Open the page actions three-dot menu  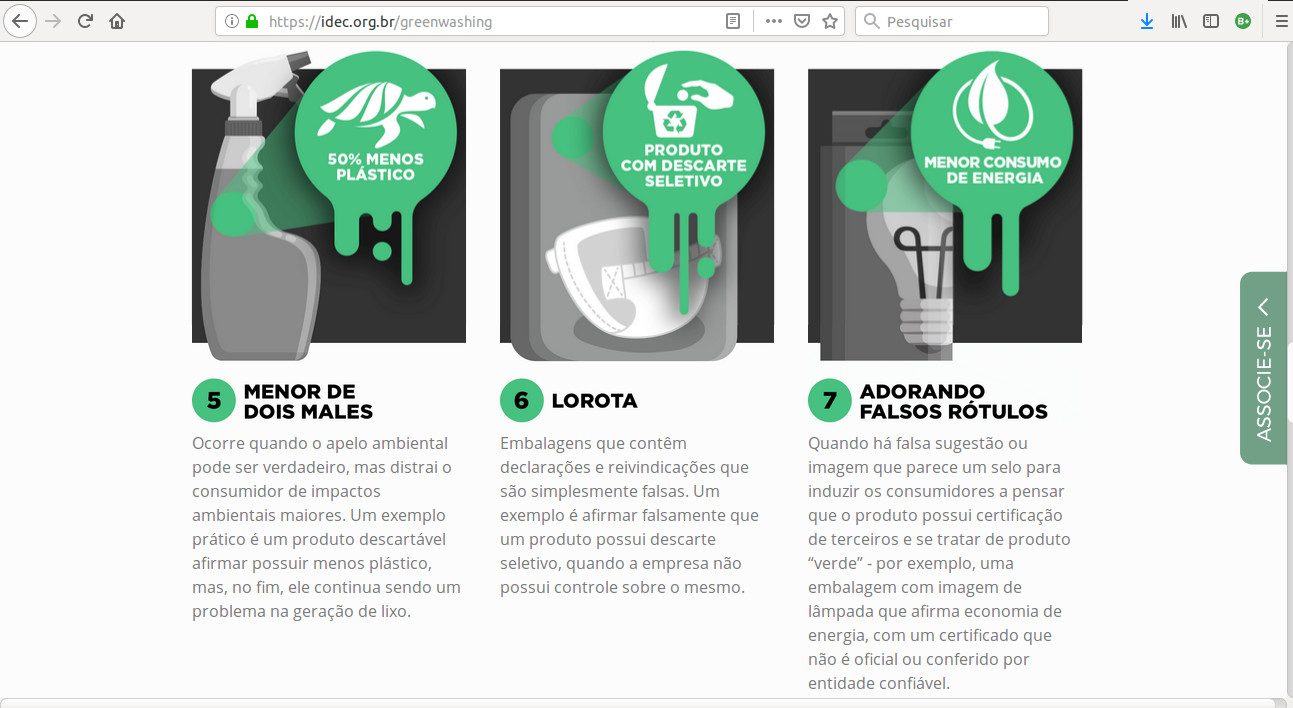773,21
